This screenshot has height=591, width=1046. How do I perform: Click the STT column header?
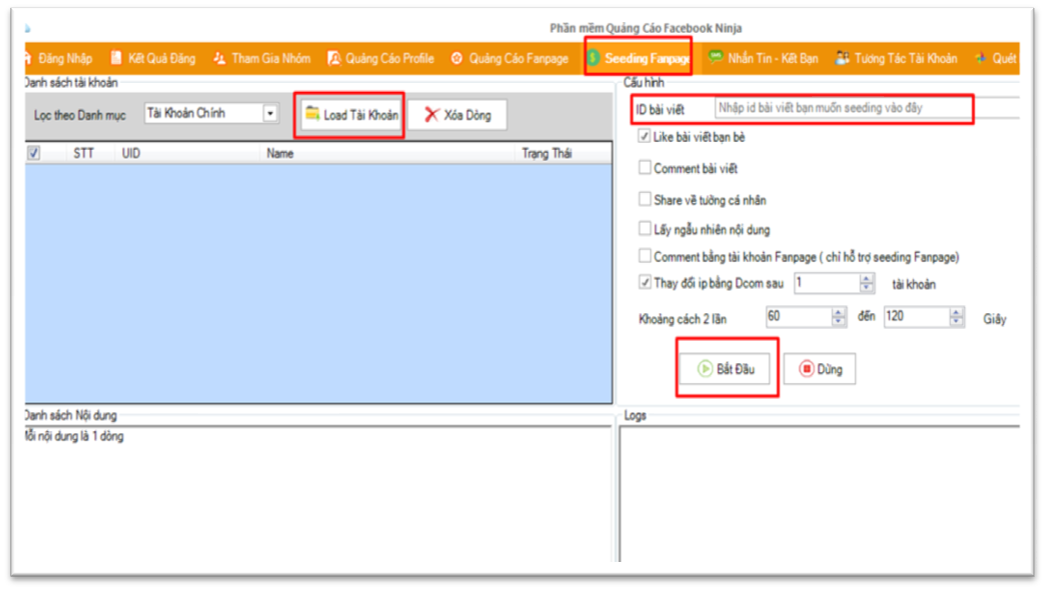tap(83, 153)
